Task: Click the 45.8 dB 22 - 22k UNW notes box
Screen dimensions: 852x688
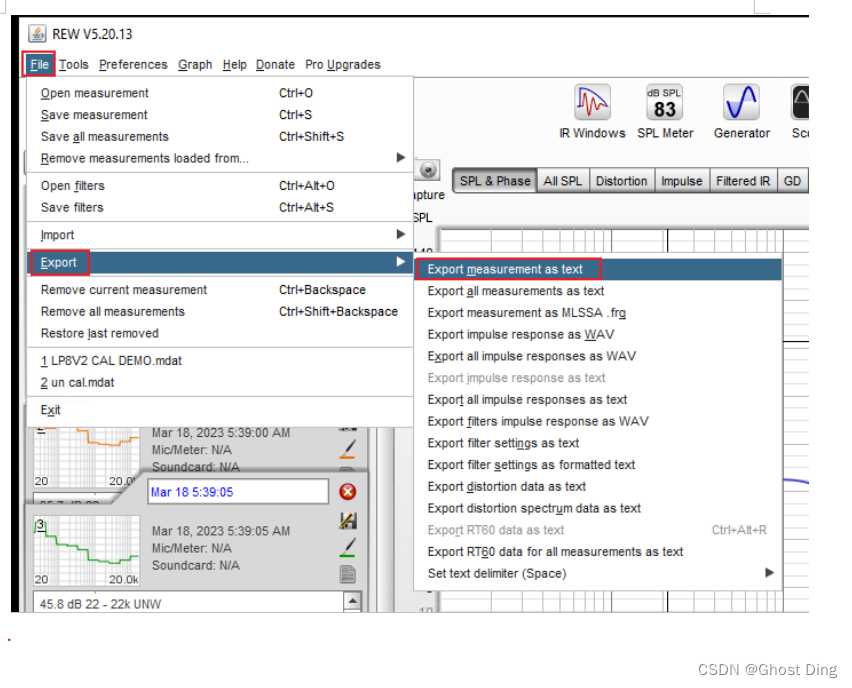Action: (188, 602)
